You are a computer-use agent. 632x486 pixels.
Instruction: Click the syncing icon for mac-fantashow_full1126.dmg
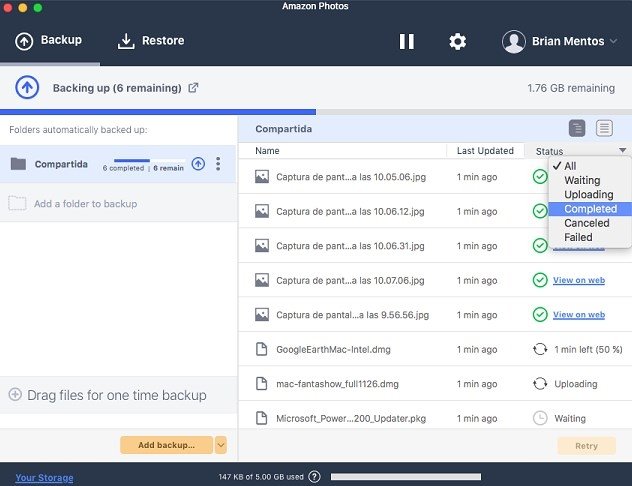tap(540, 383)
